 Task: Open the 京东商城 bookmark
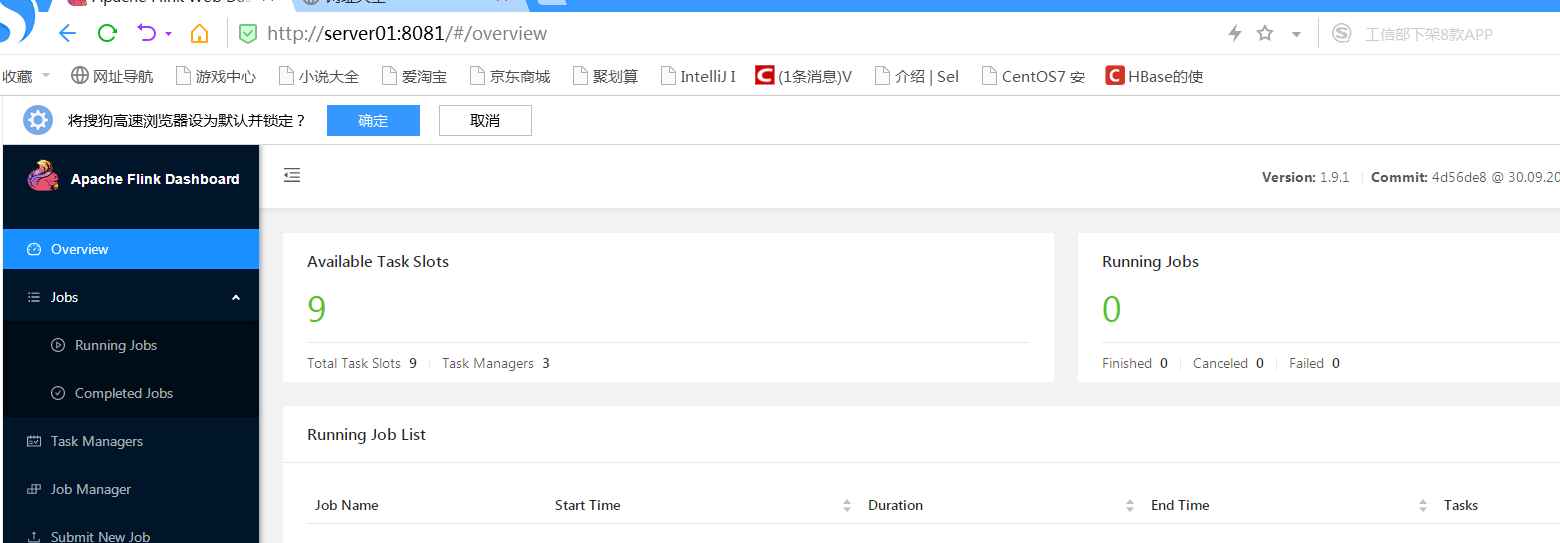[x=510, y=76]
